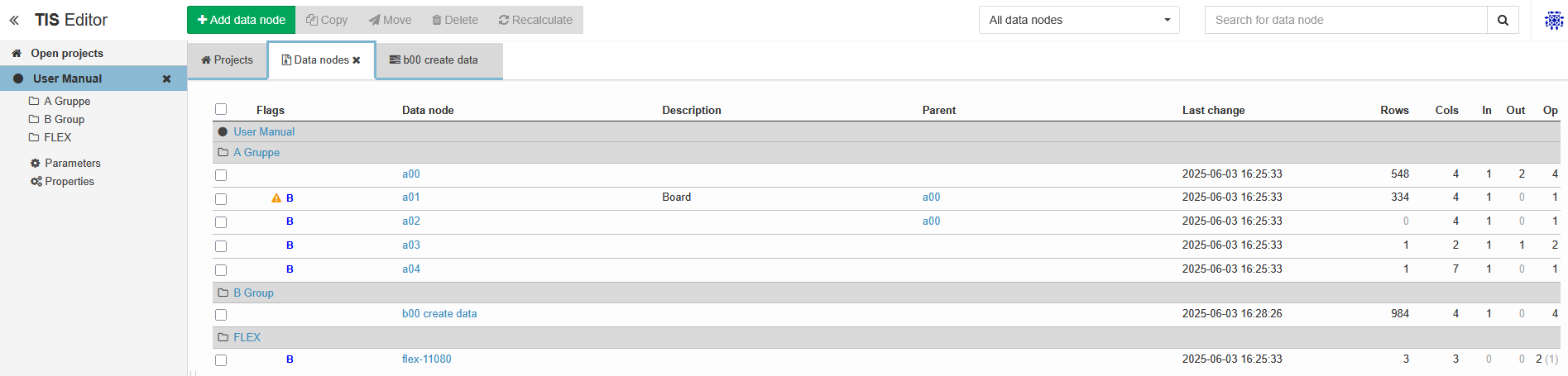Open Parameters gear item in sidebar

65,163
